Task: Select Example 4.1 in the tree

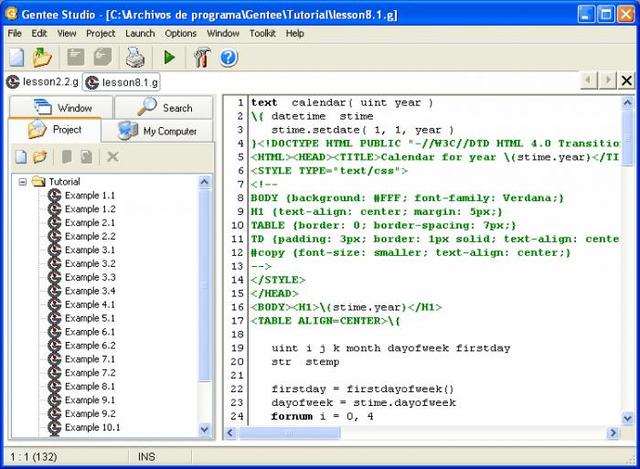Action: pyautogui.click(x=90, y=305)
